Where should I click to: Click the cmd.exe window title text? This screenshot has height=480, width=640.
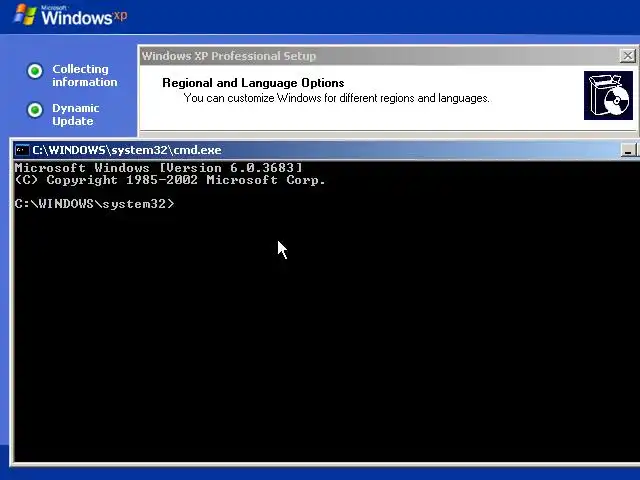[x=127, y=150]
